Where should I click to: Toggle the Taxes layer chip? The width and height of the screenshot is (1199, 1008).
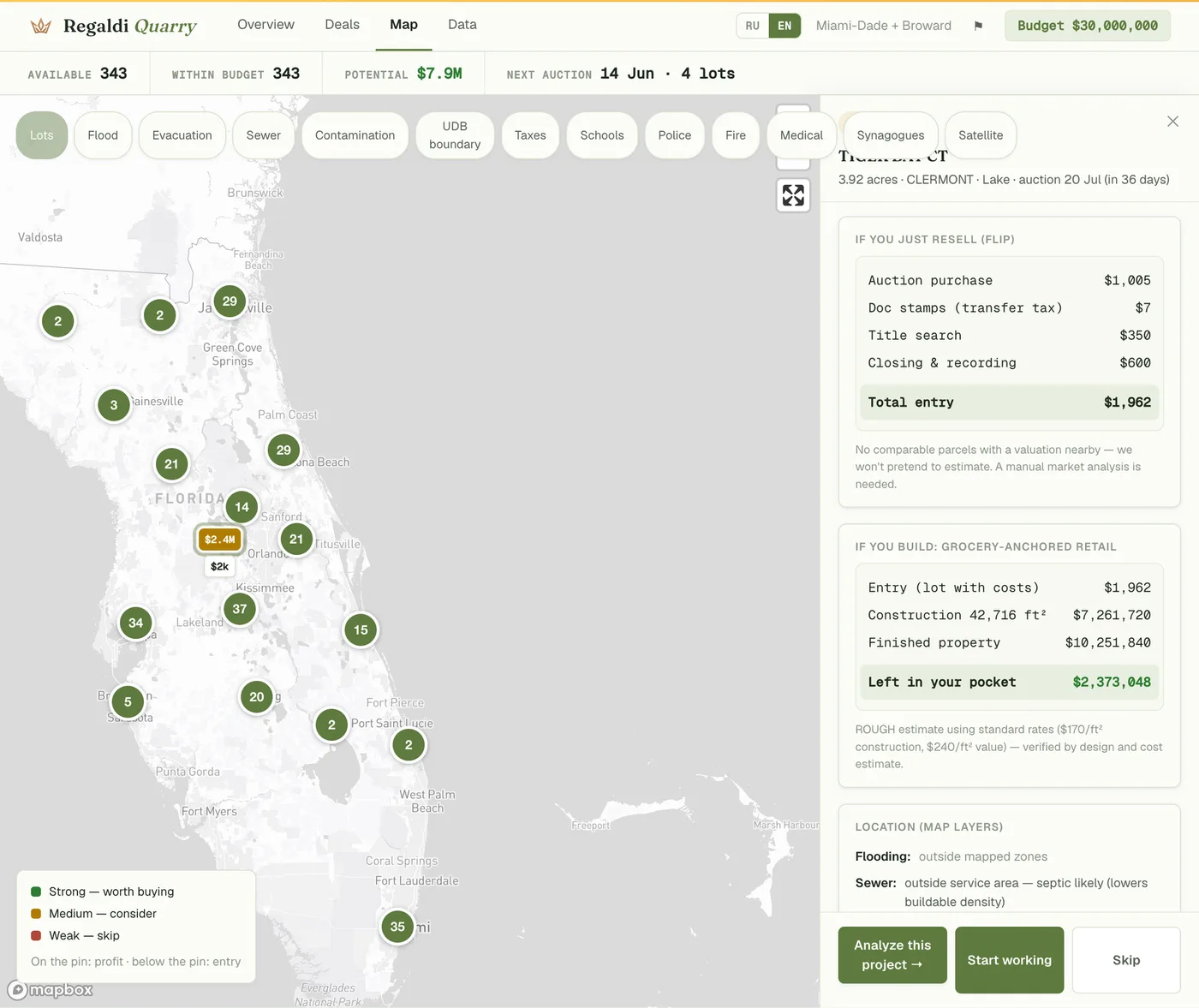[530, 135]
